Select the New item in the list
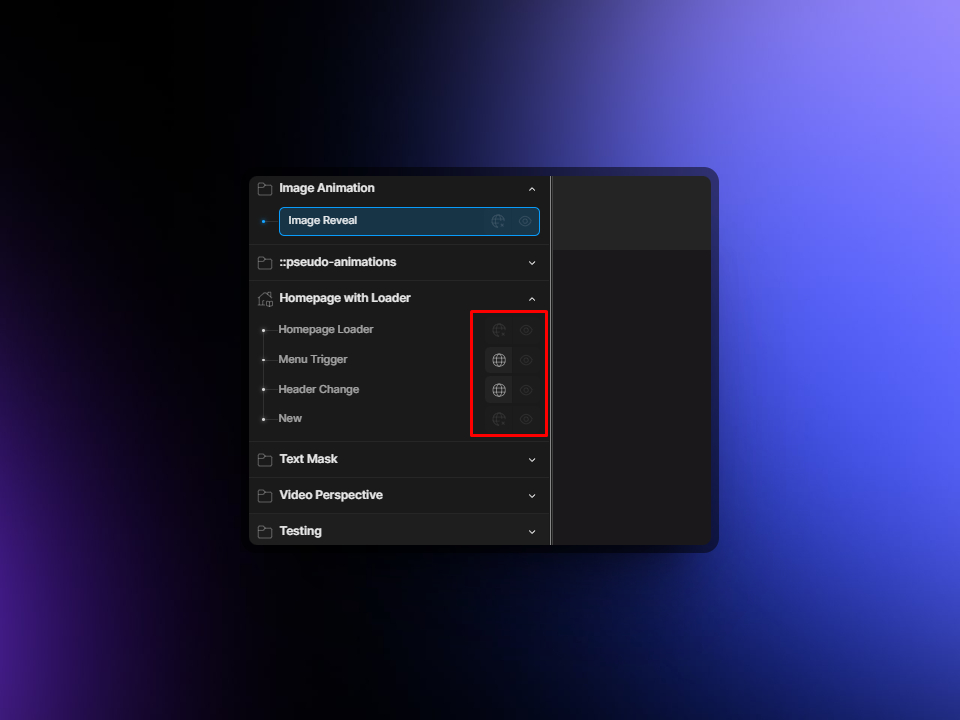This screenshot has width=960, height=720. point(290,418)
